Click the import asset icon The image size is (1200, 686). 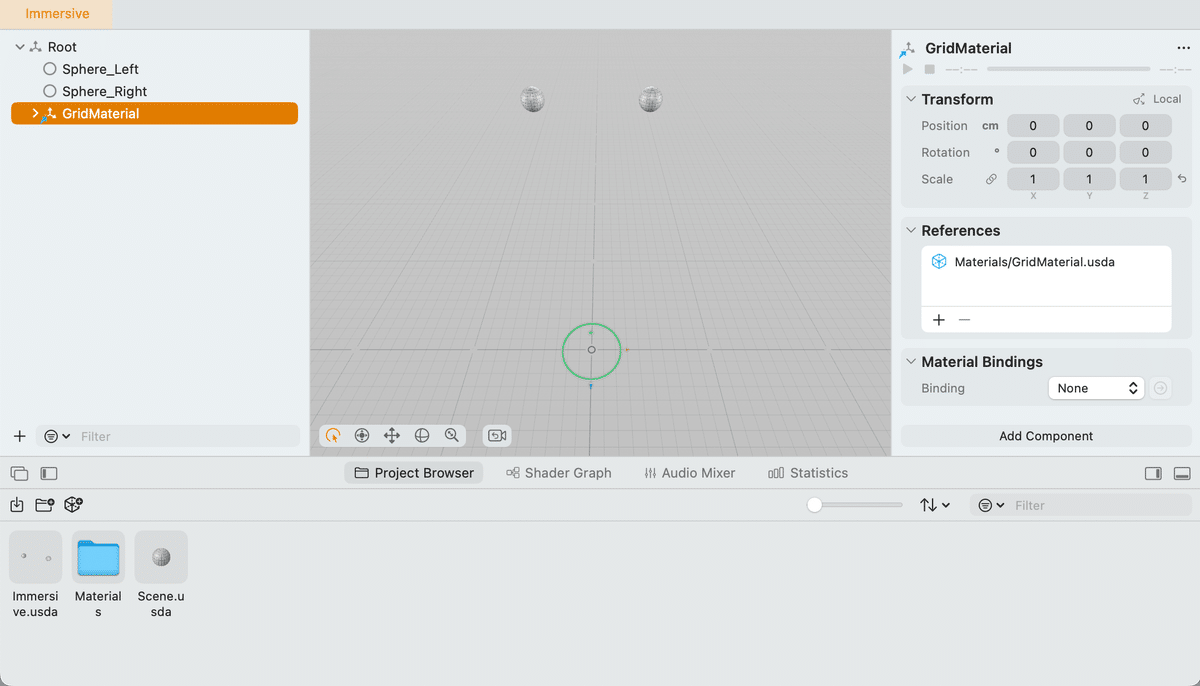(17, 505)
